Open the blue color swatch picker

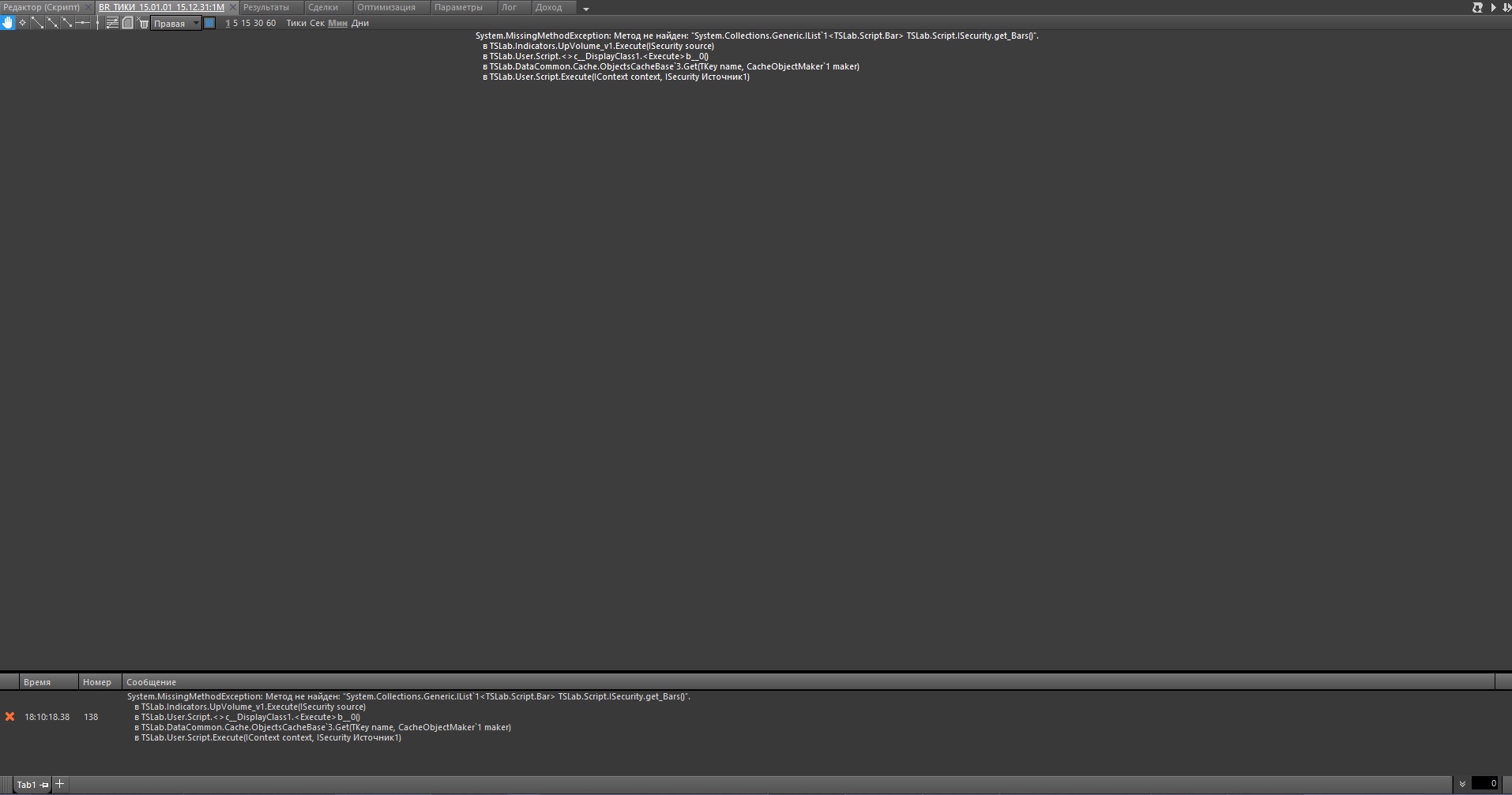tap(209, 23)
